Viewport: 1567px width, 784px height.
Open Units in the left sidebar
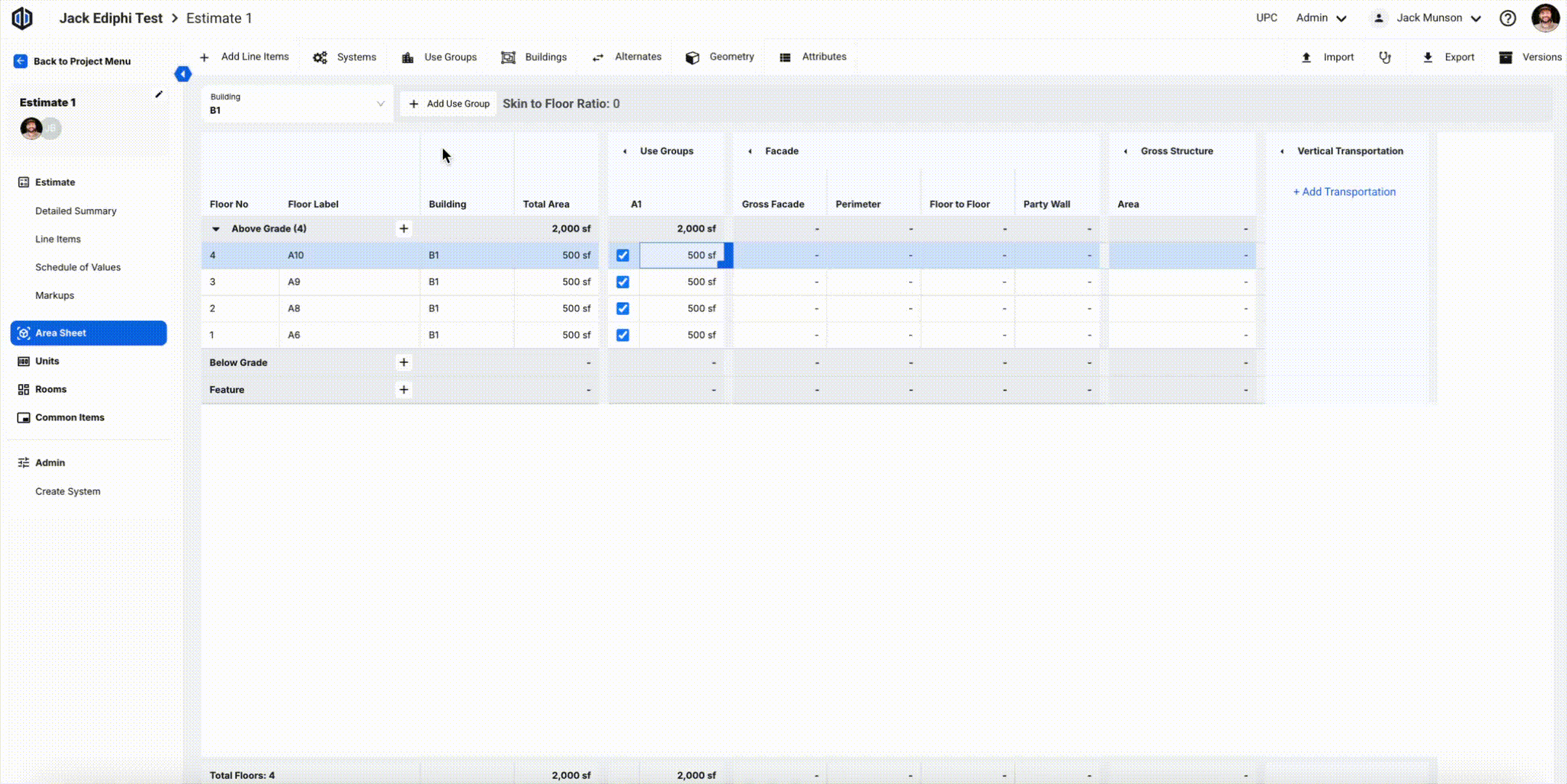(x=47, y=361)
